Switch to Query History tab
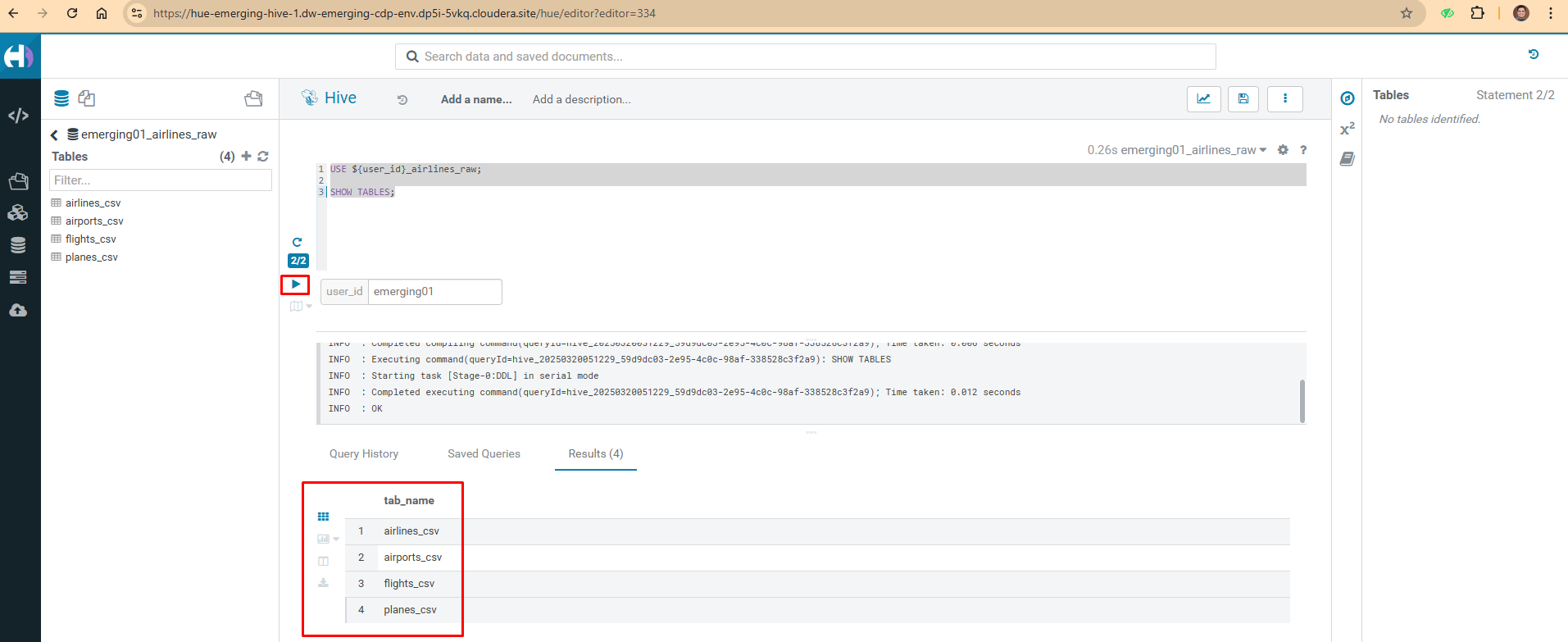 click(364, 453)
